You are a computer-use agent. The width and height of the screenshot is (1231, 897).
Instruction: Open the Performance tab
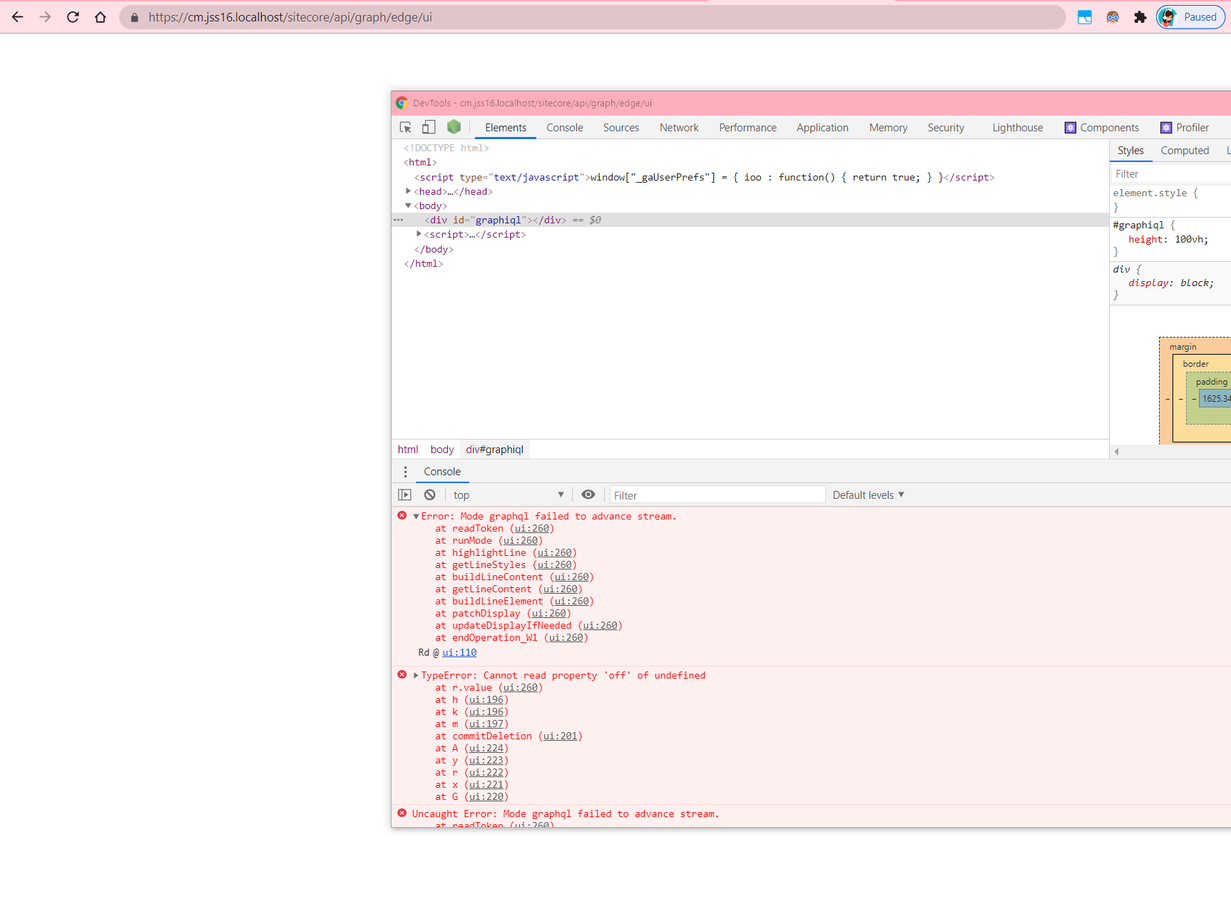748,128
